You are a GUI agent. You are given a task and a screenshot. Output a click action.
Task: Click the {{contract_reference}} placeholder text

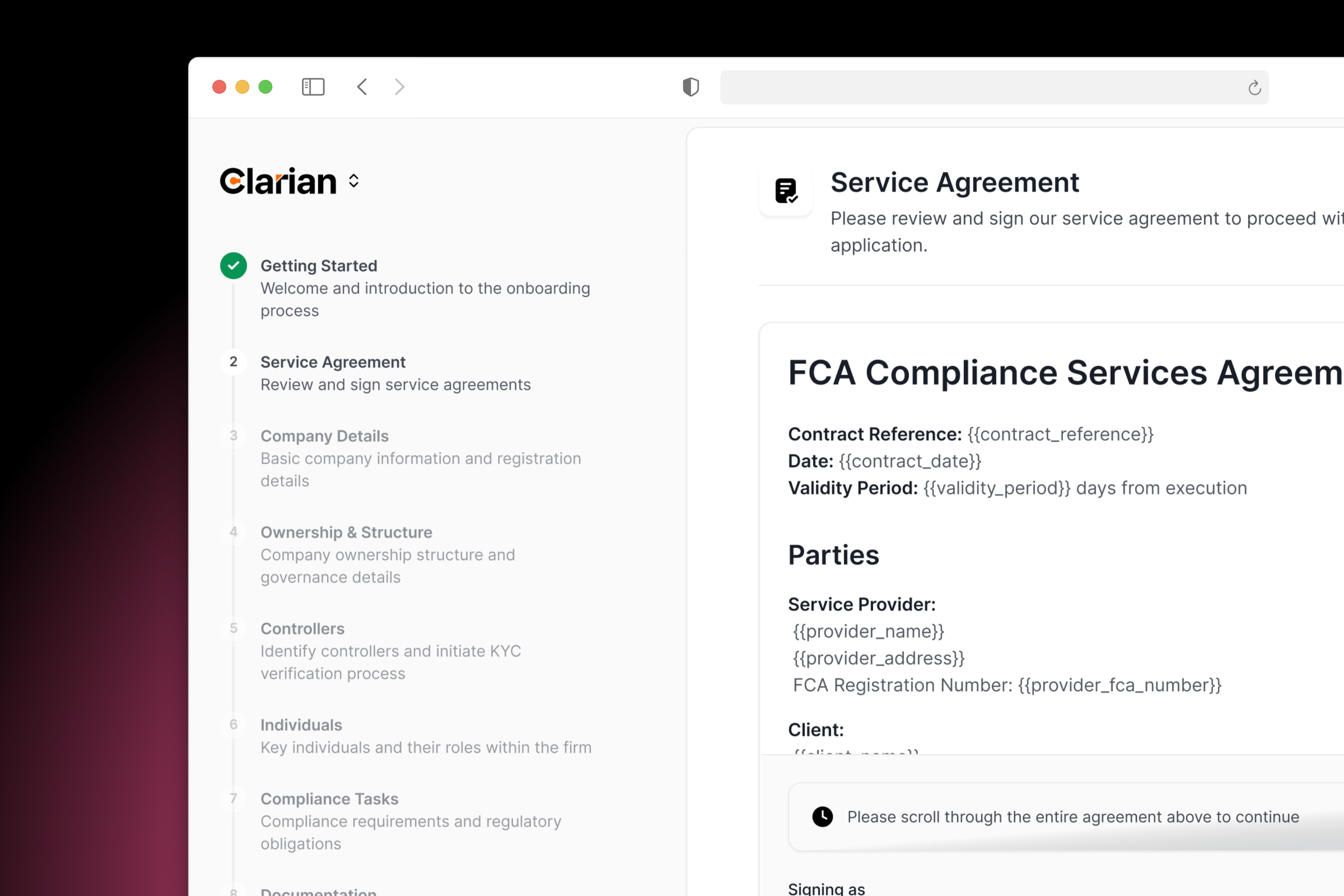pyautogui.click(x=1060, y=434)
